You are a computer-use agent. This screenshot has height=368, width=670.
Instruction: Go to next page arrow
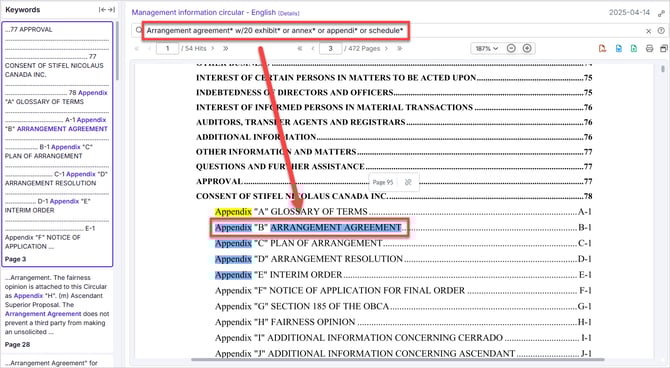pyautogui.click(x=386, y=48)
